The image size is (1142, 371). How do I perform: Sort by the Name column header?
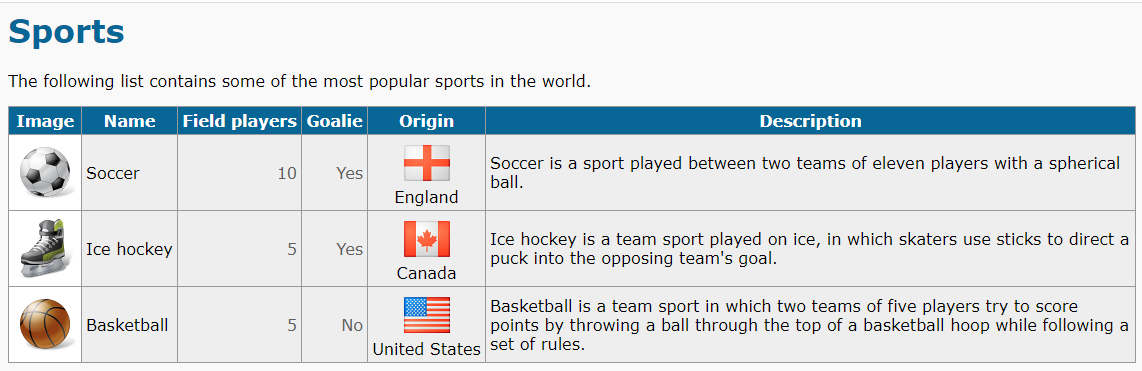130,121
